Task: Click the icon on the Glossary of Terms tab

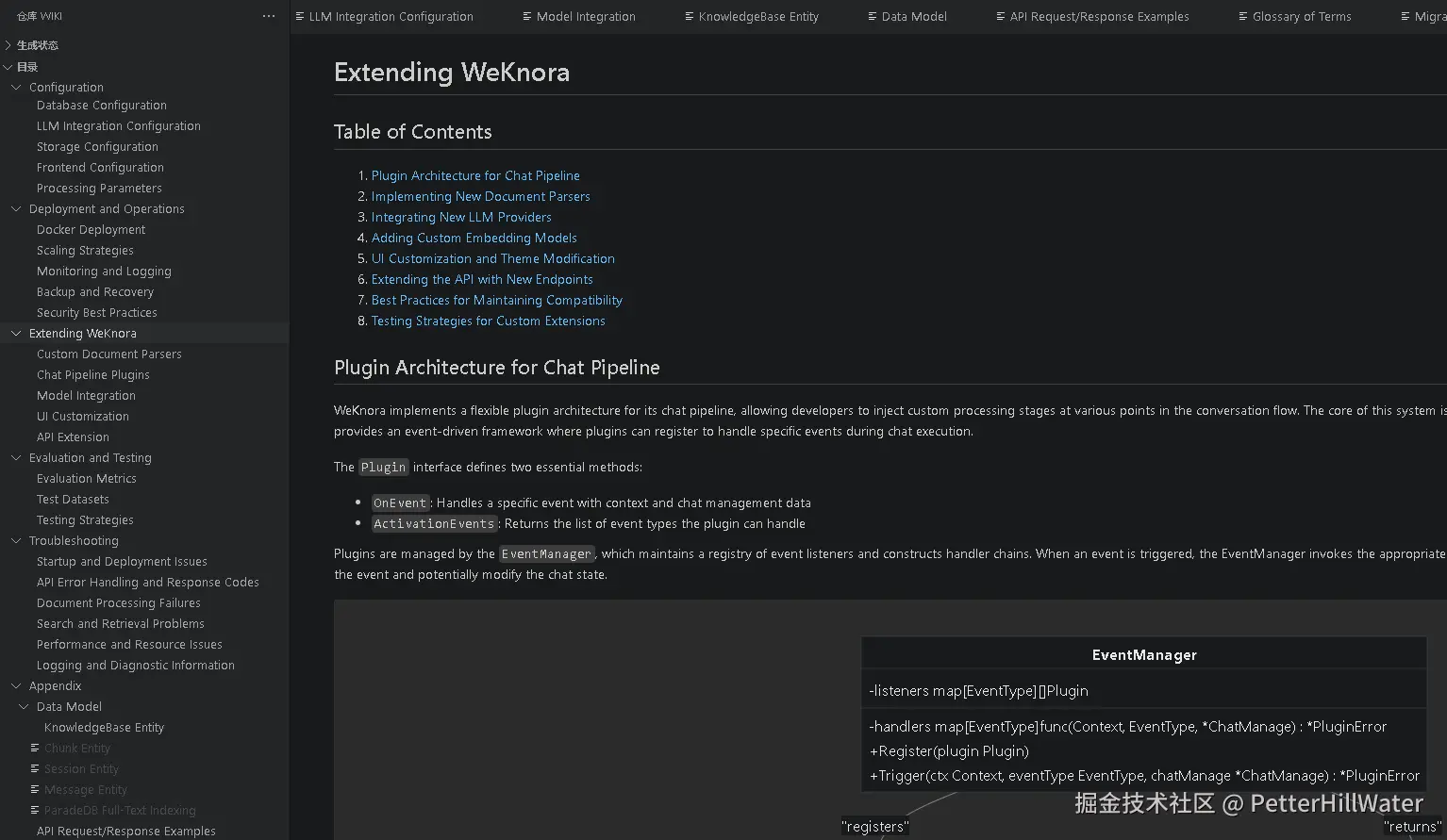Action: click(1243, 16)
